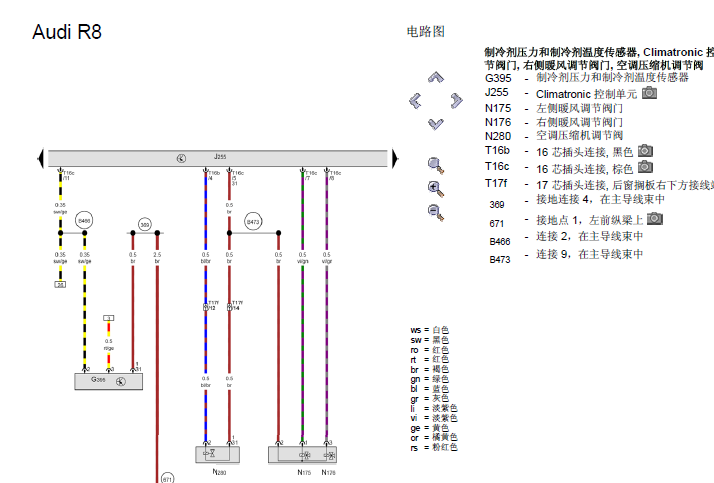The height and width of the screenshot is (483, 714).
Task: Click the black right arrow beside J255 bar
Action: point(395,158)
